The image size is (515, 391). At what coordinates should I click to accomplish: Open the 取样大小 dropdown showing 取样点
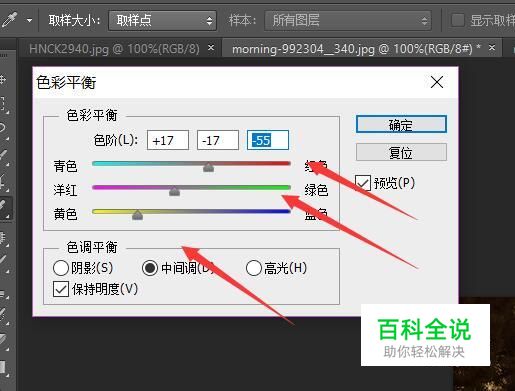point(162,21)
